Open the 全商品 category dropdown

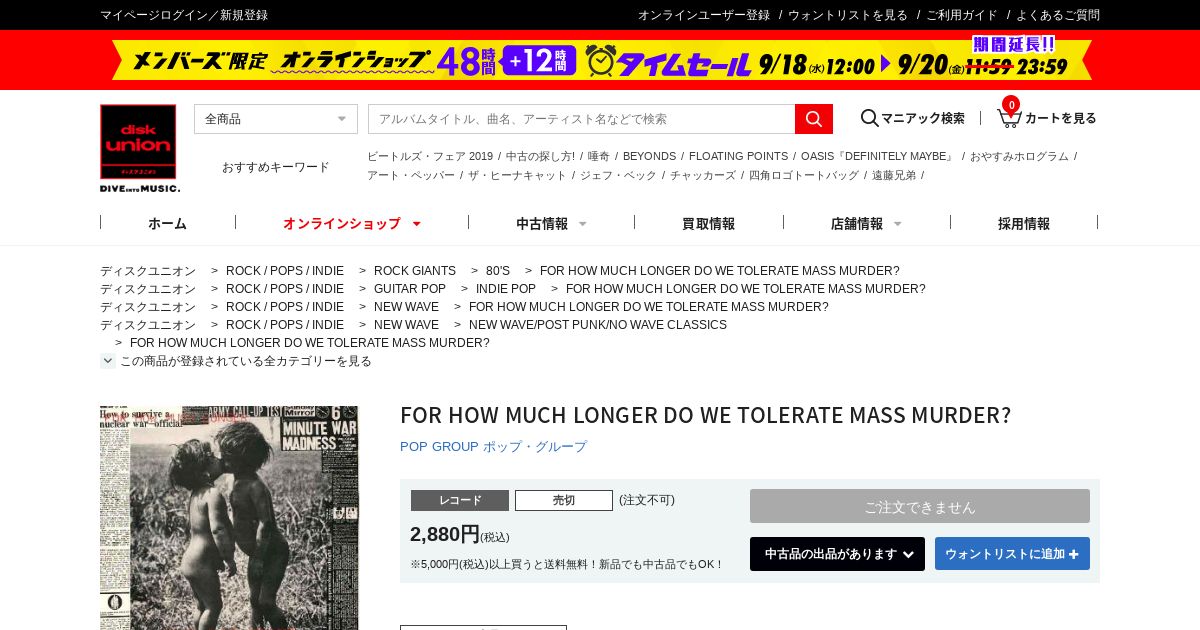click(276, 119)
